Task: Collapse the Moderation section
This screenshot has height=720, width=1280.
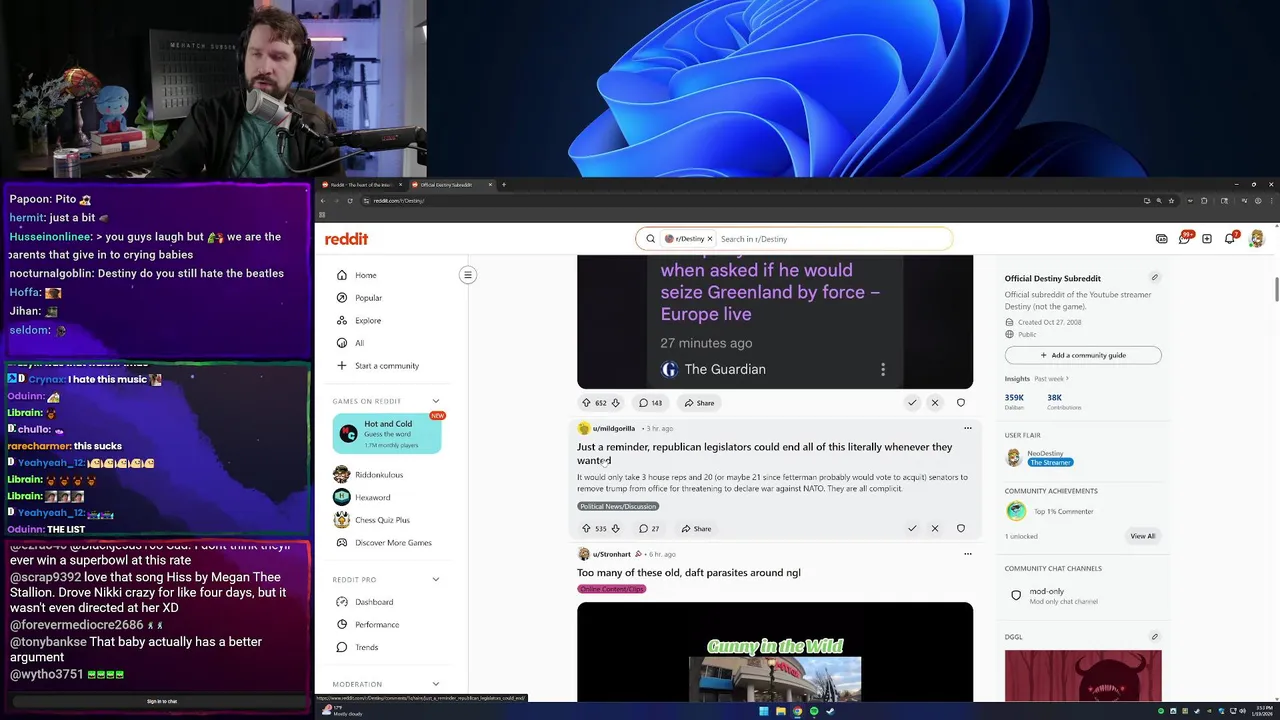Action: (x=436, y=684)
